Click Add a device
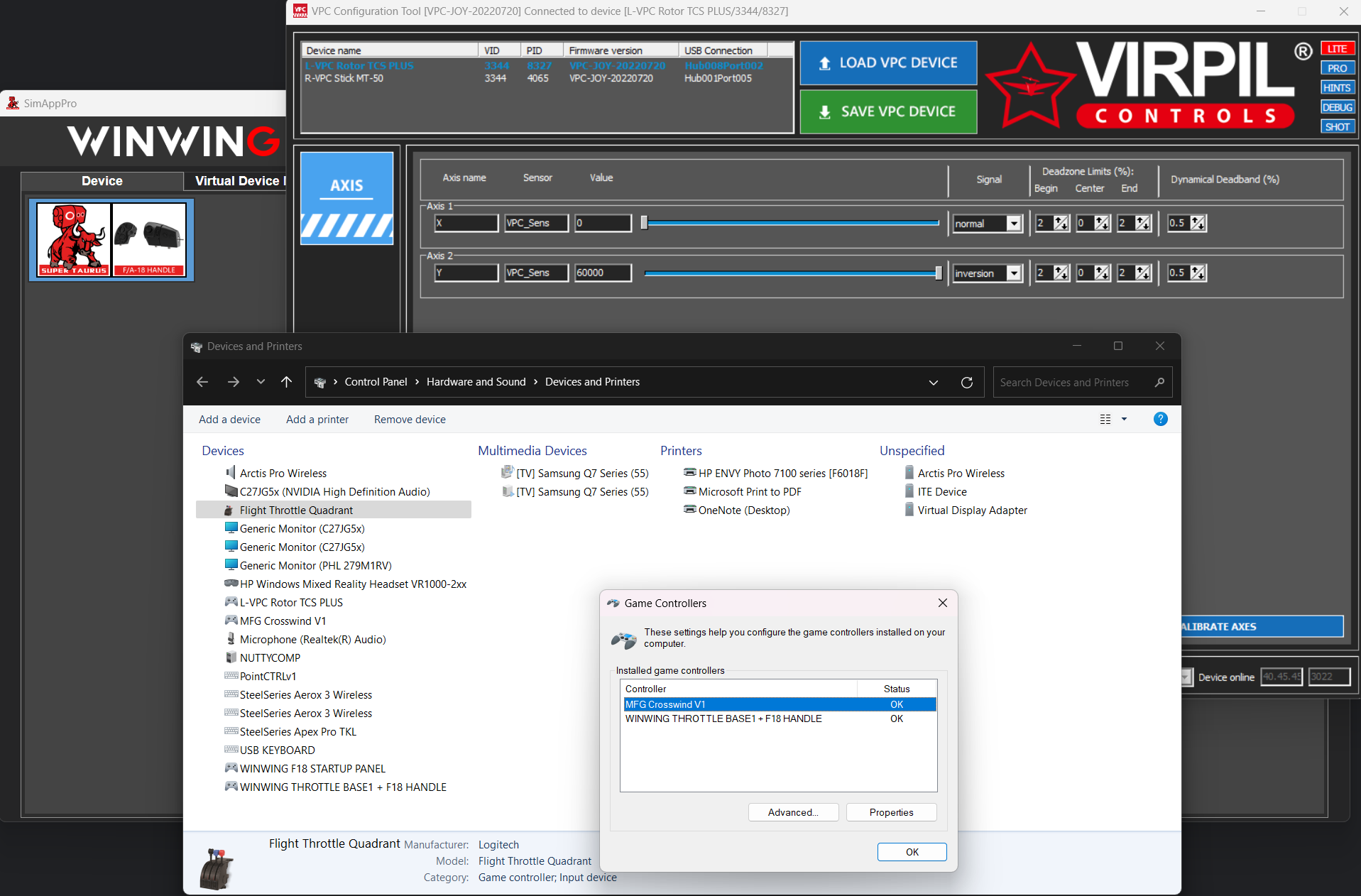Viewport: 1361px width, 896px height. (x=229, y=420)
